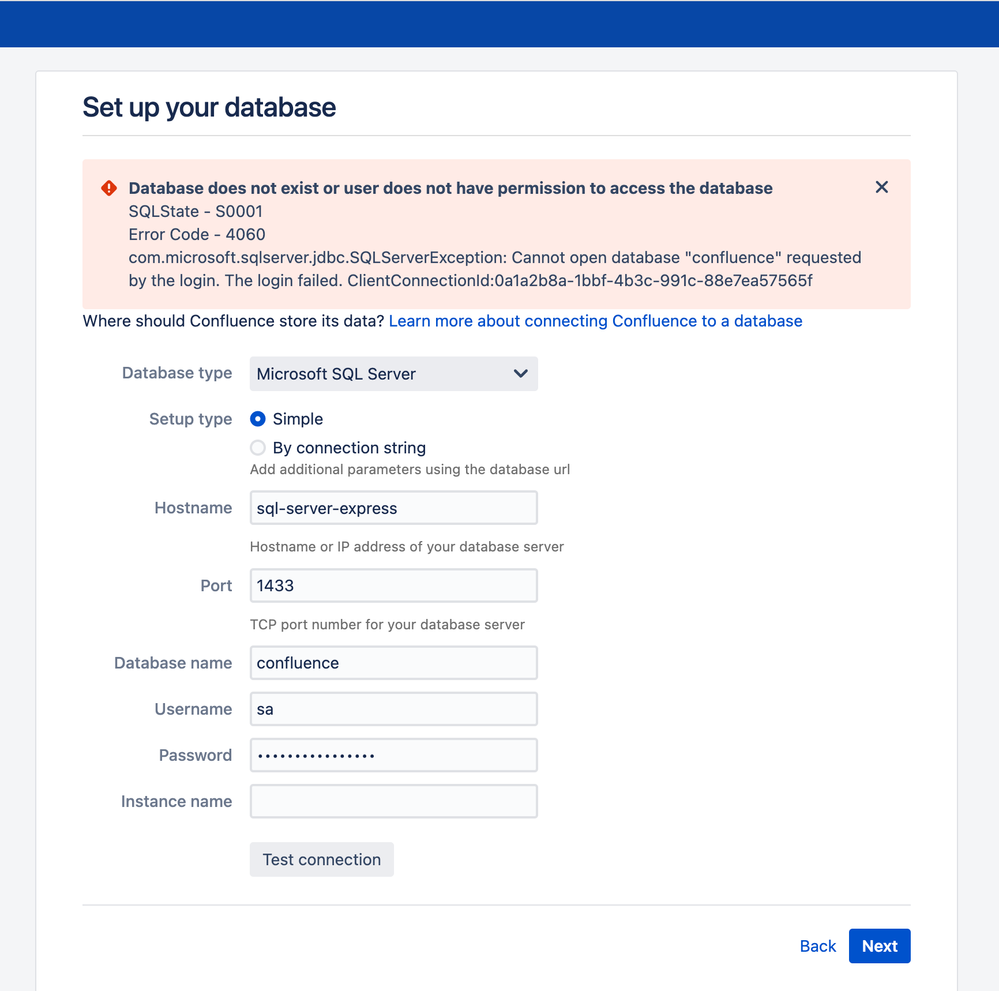The height and width of the screenshot is (991, 999).
Task: Click the TCP port number hint text
Action: 387,625
